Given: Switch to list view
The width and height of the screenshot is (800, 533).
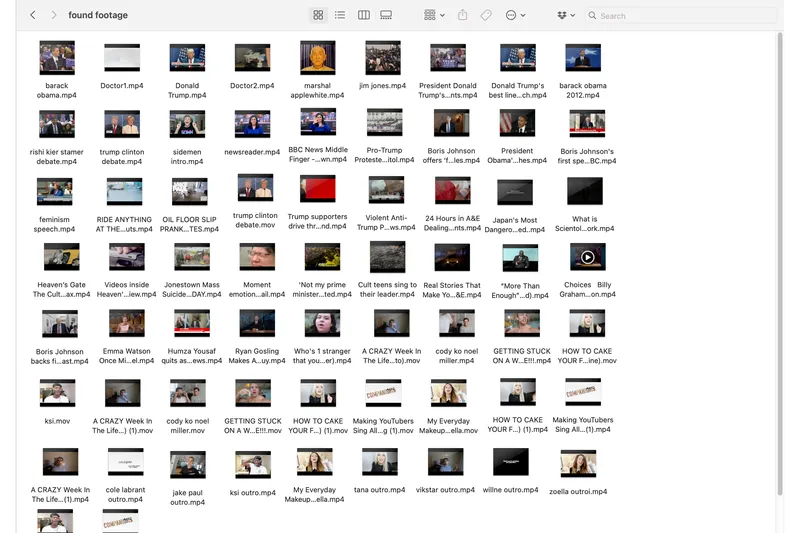Looking at the screenshot, I should [x=340, y=15].
